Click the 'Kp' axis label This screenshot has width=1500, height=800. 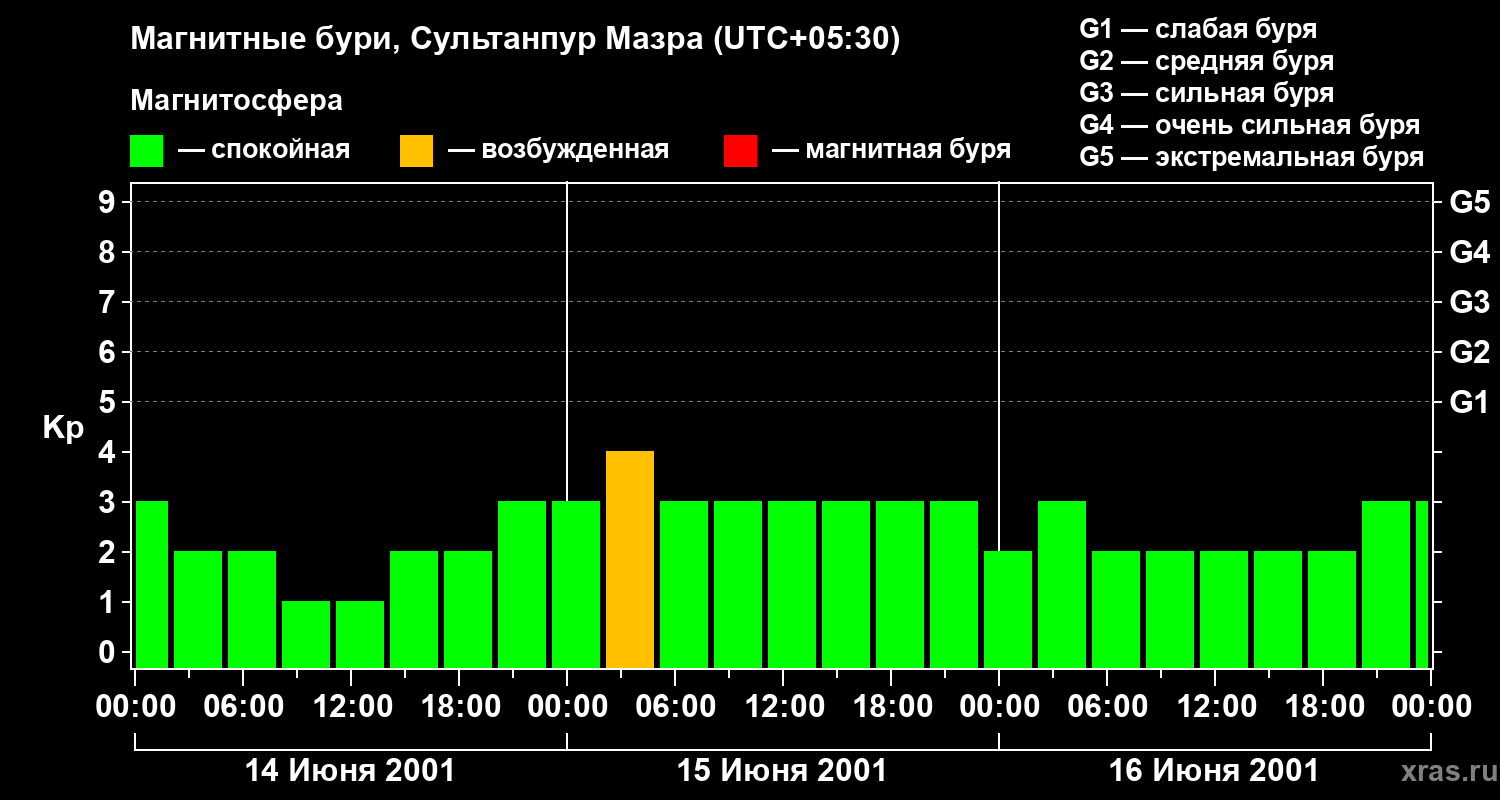(62, 428)
